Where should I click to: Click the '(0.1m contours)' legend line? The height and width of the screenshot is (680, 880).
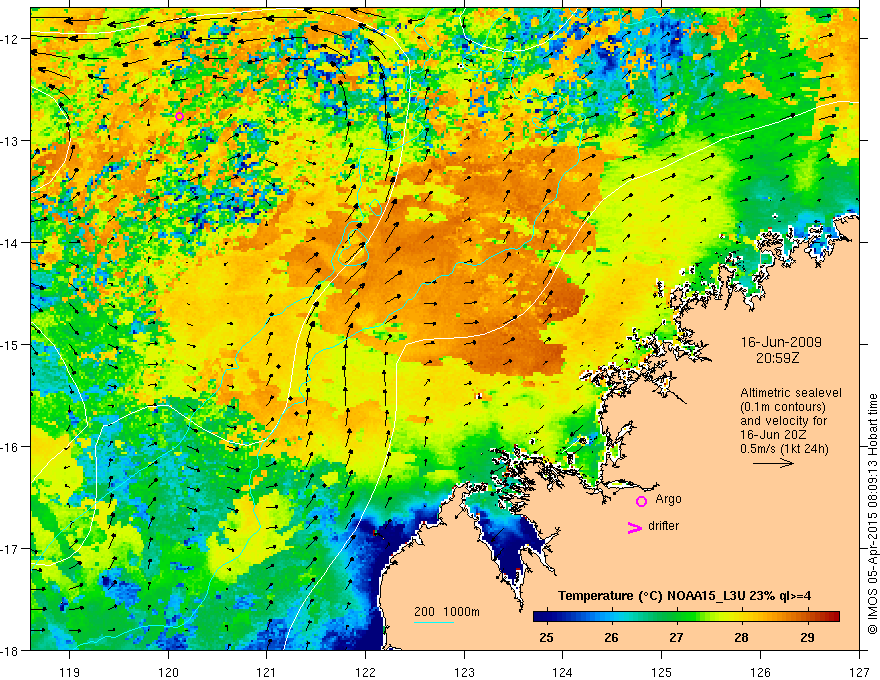[x=783, y=407]
